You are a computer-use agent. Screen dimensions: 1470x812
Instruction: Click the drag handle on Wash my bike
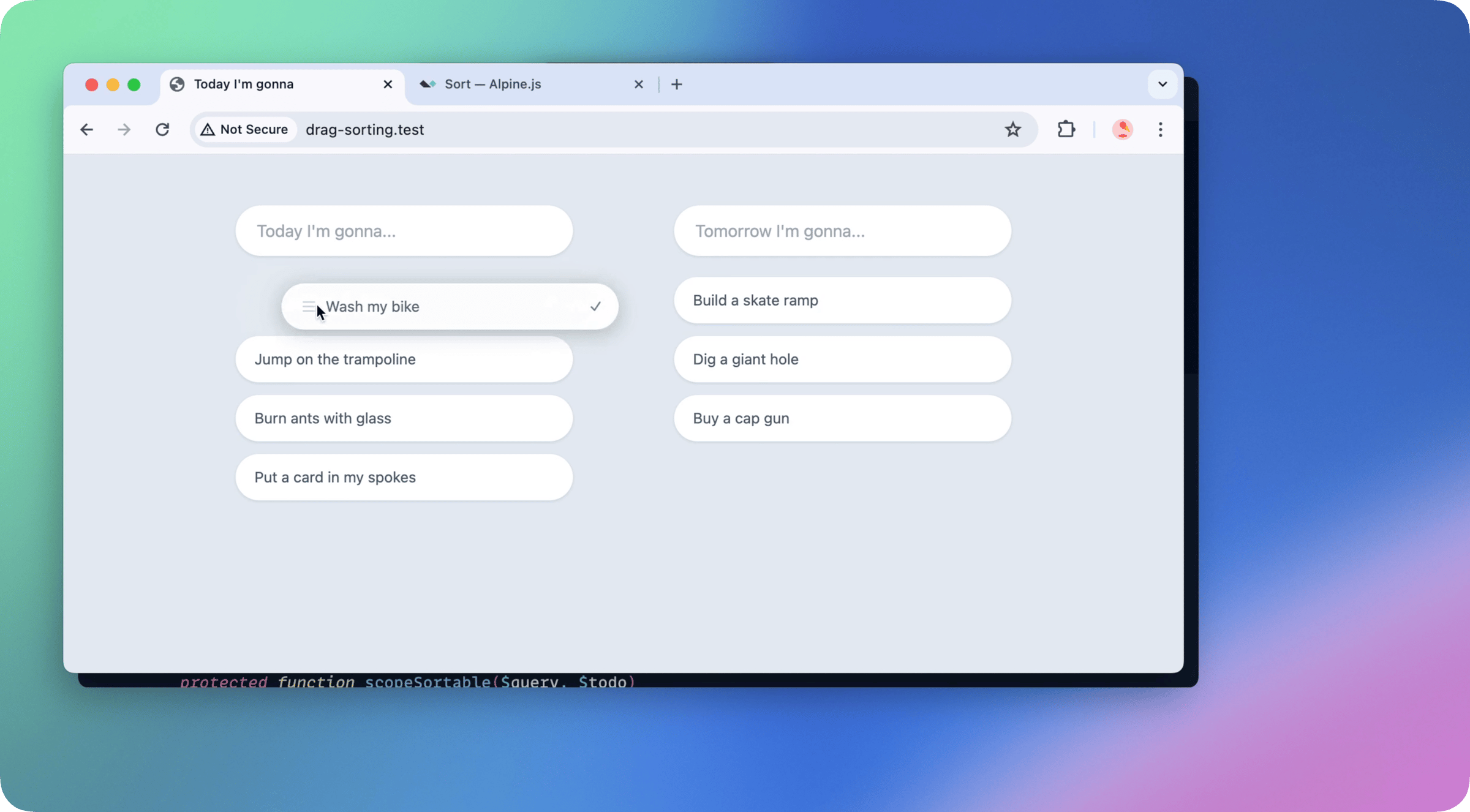308,306
